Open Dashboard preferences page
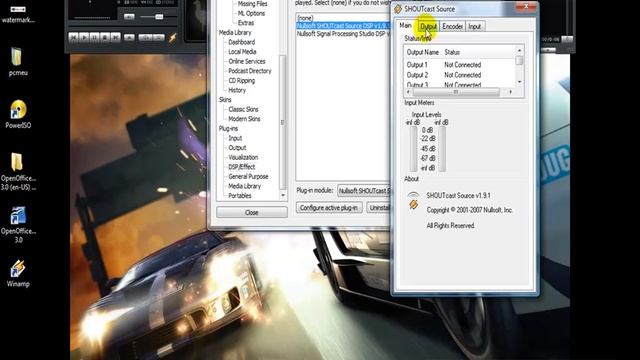 click(x=242, y=42)
